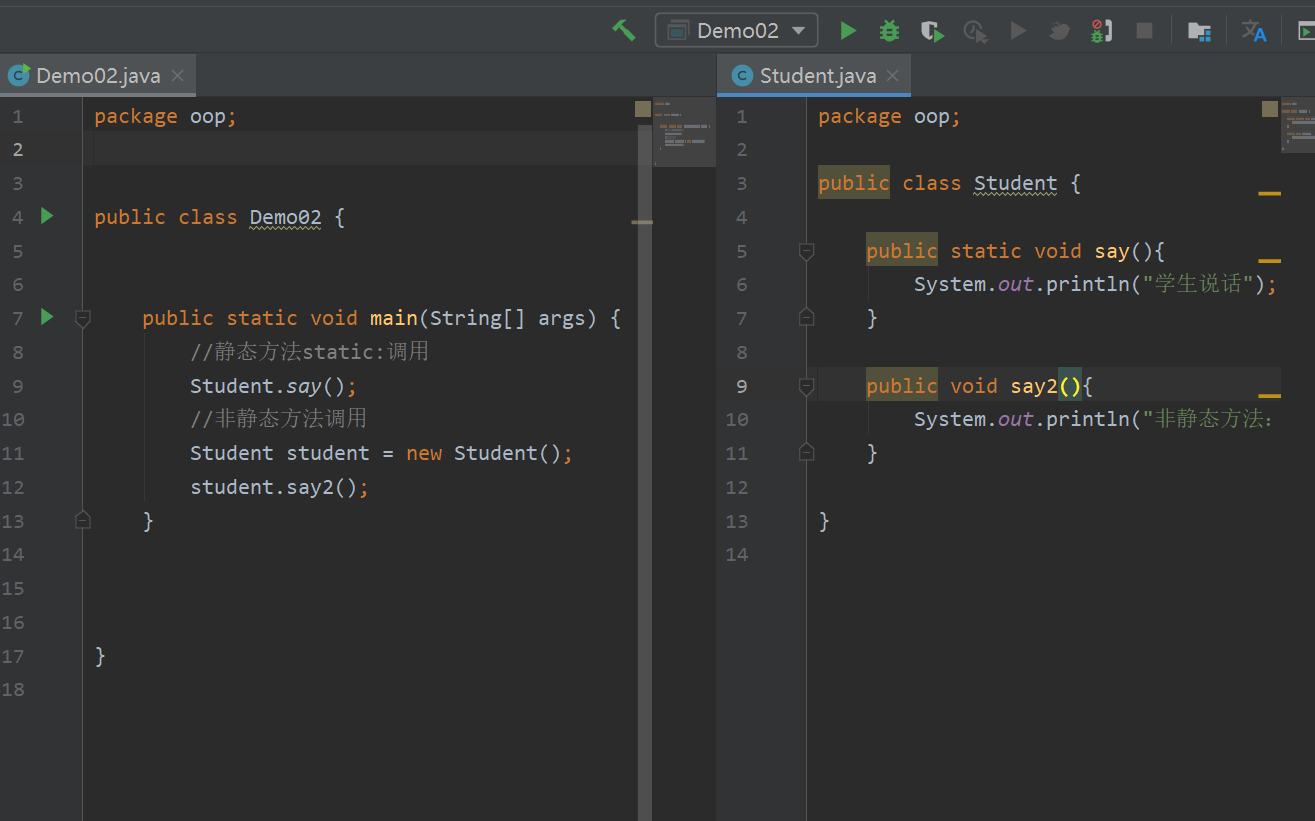Close the Student.java tab
Viewport: 1315px width, 821px height.
tap(892, 76)
